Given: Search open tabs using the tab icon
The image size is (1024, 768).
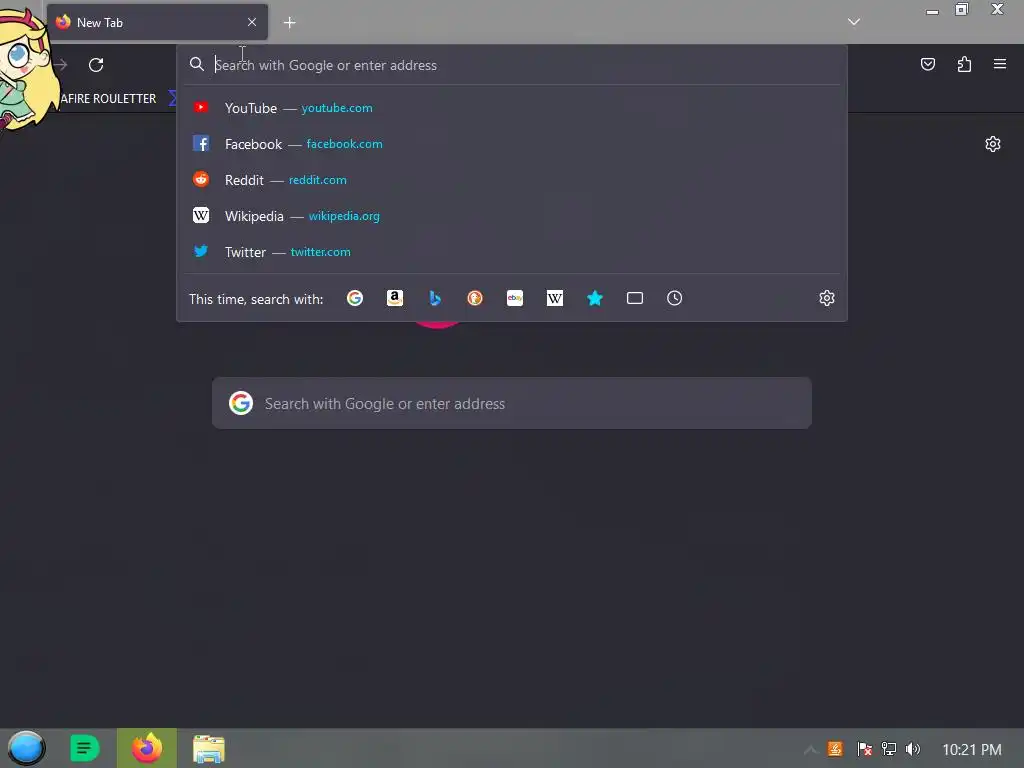Looking at the screenshot, I should tap(635, 298).
